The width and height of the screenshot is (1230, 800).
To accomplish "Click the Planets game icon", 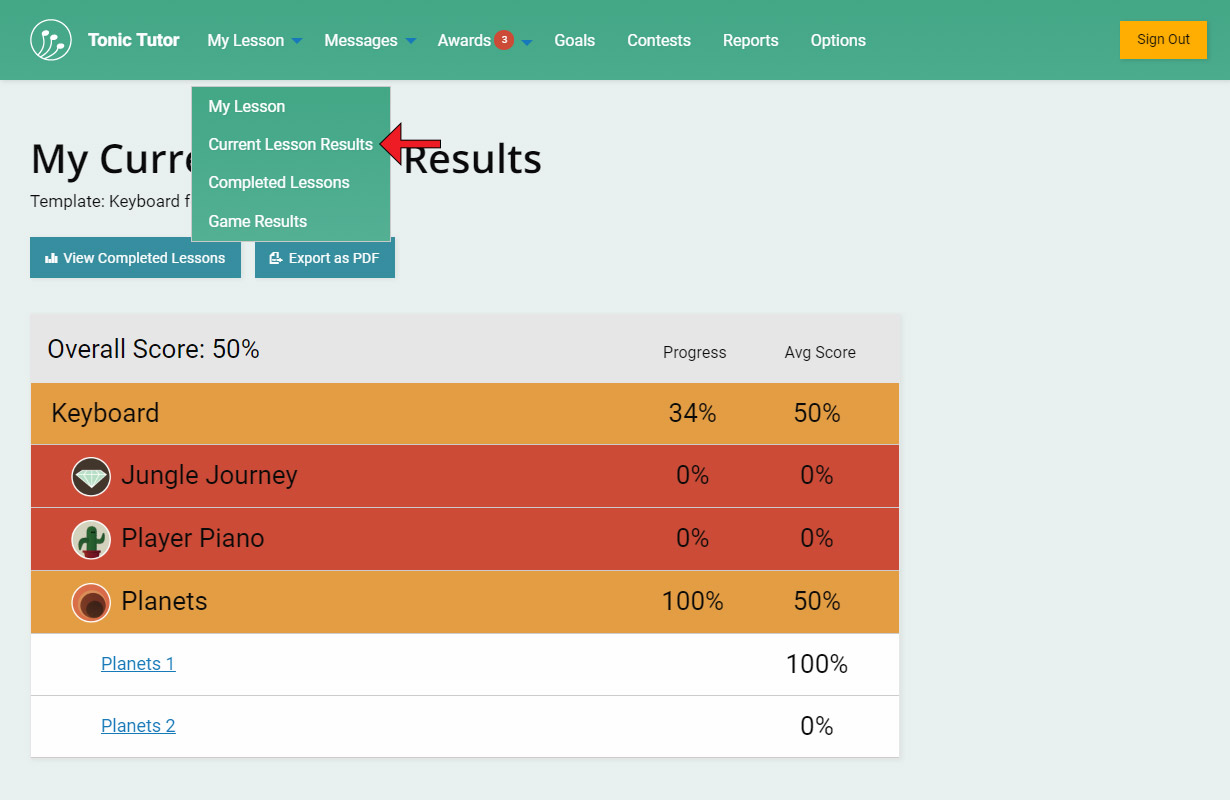I will [x=91, y=602].
